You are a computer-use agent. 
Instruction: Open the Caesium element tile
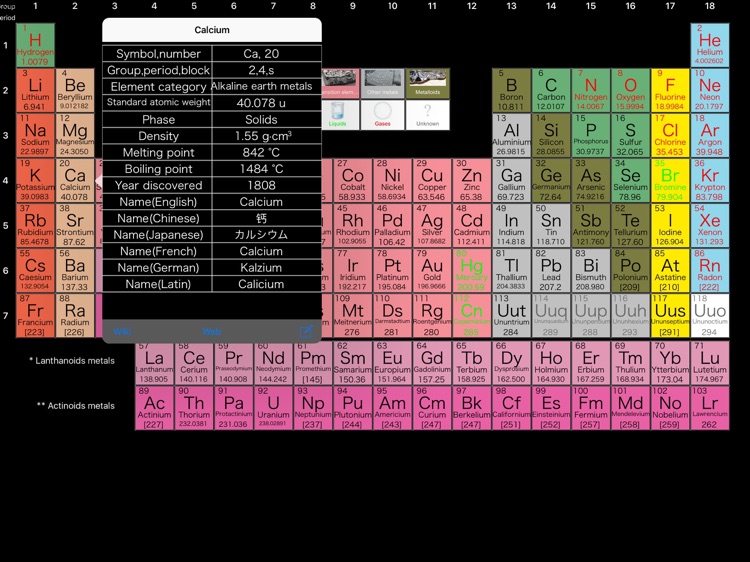35,270
